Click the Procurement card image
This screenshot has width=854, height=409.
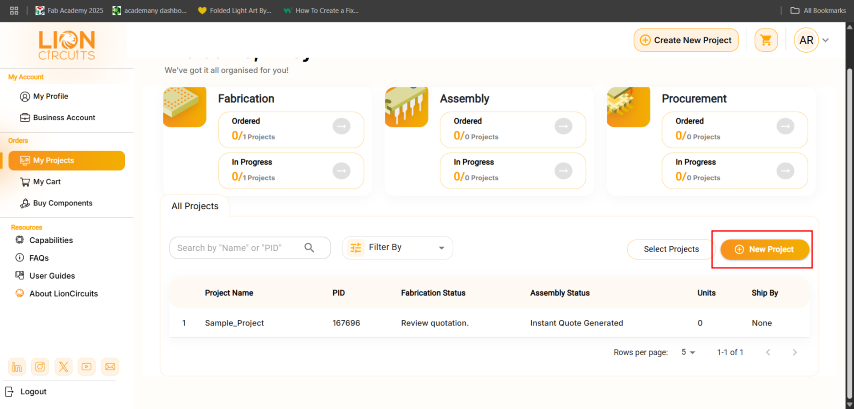[629, 107]
